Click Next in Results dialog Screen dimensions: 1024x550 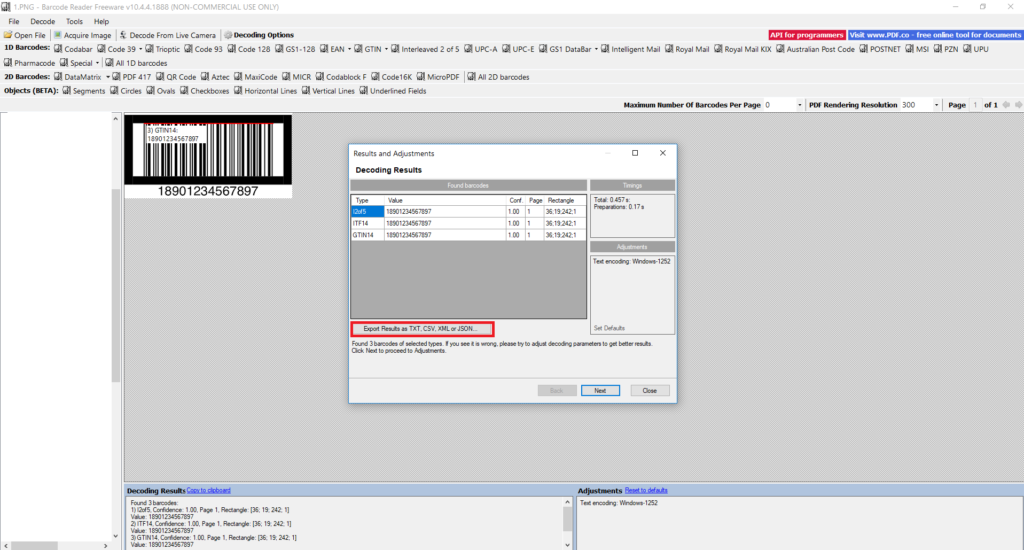point(600,391)
